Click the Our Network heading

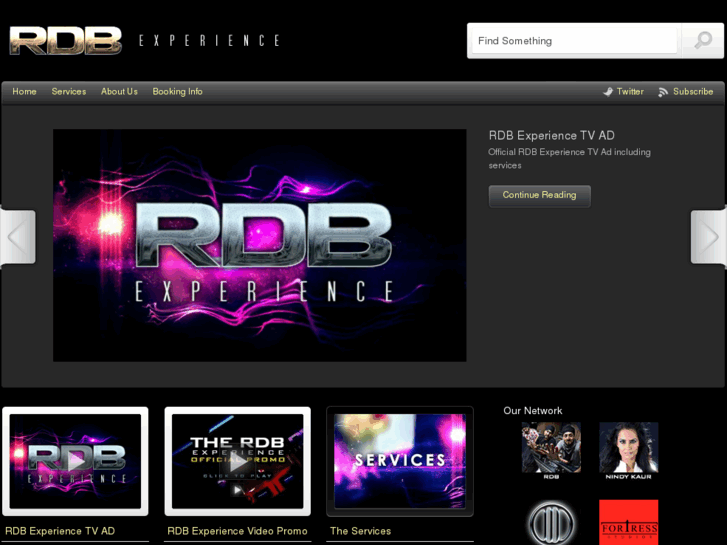[533, 410]
